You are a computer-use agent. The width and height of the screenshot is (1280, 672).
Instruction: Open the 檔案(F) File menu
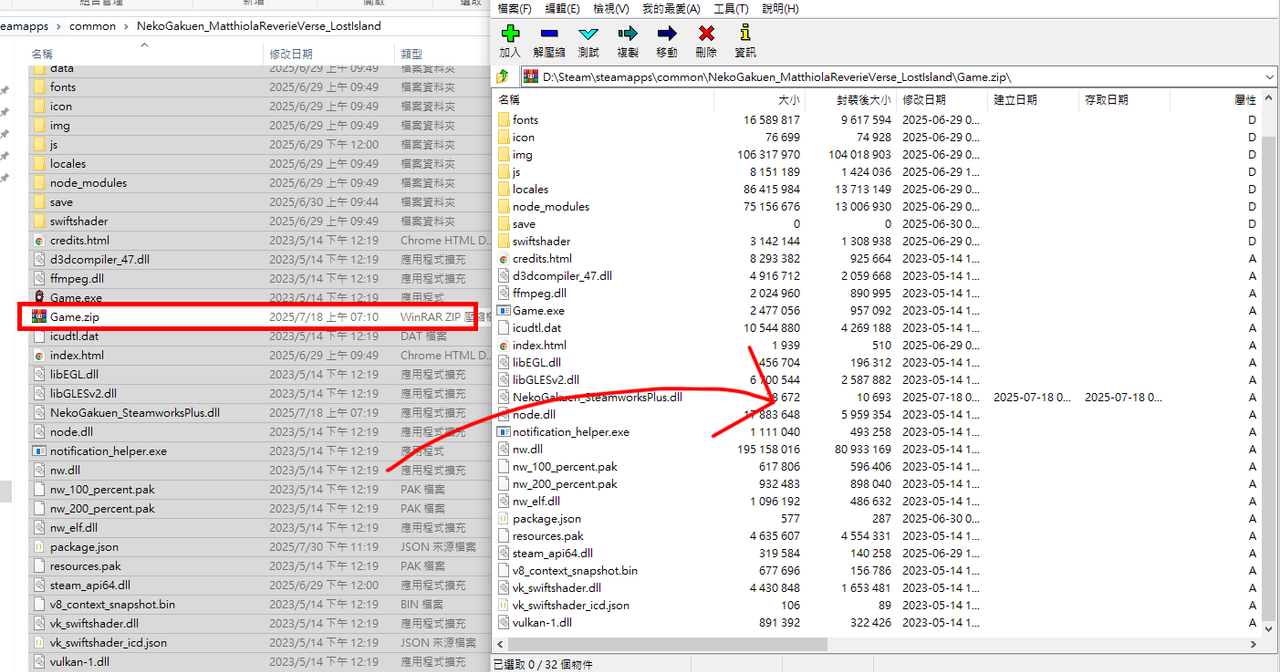(514, 8)
